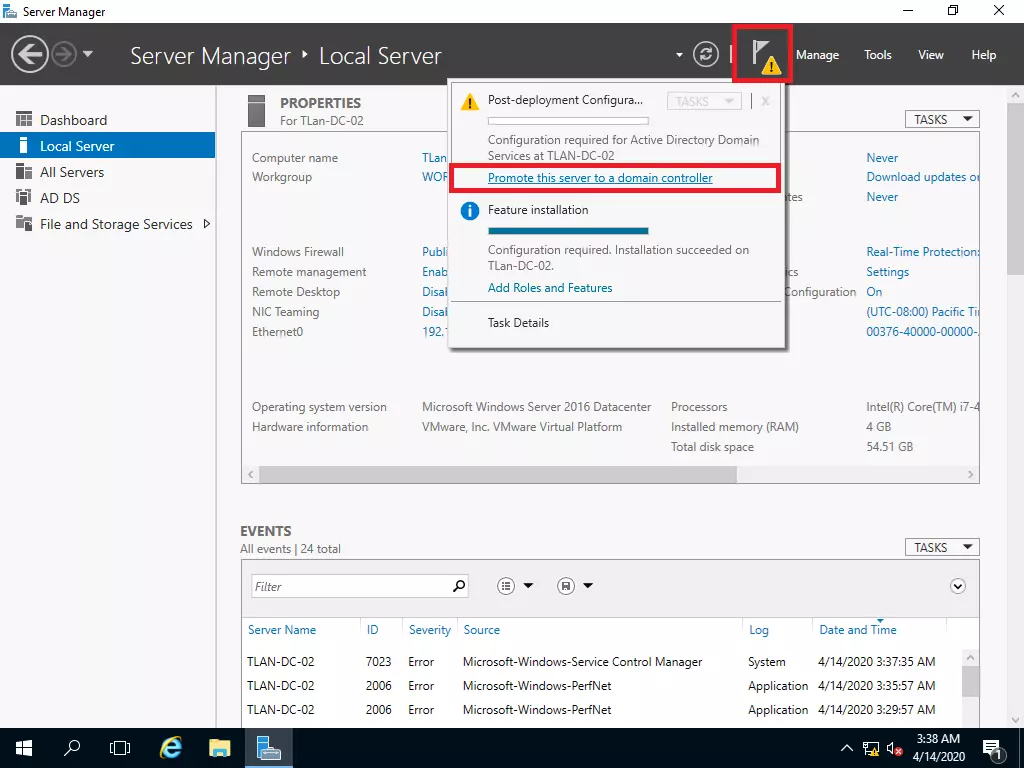The width and height of the screenshot is (1024, 768).
Task: Click the Refresh icon in header
Action: [x=705, y=54]
